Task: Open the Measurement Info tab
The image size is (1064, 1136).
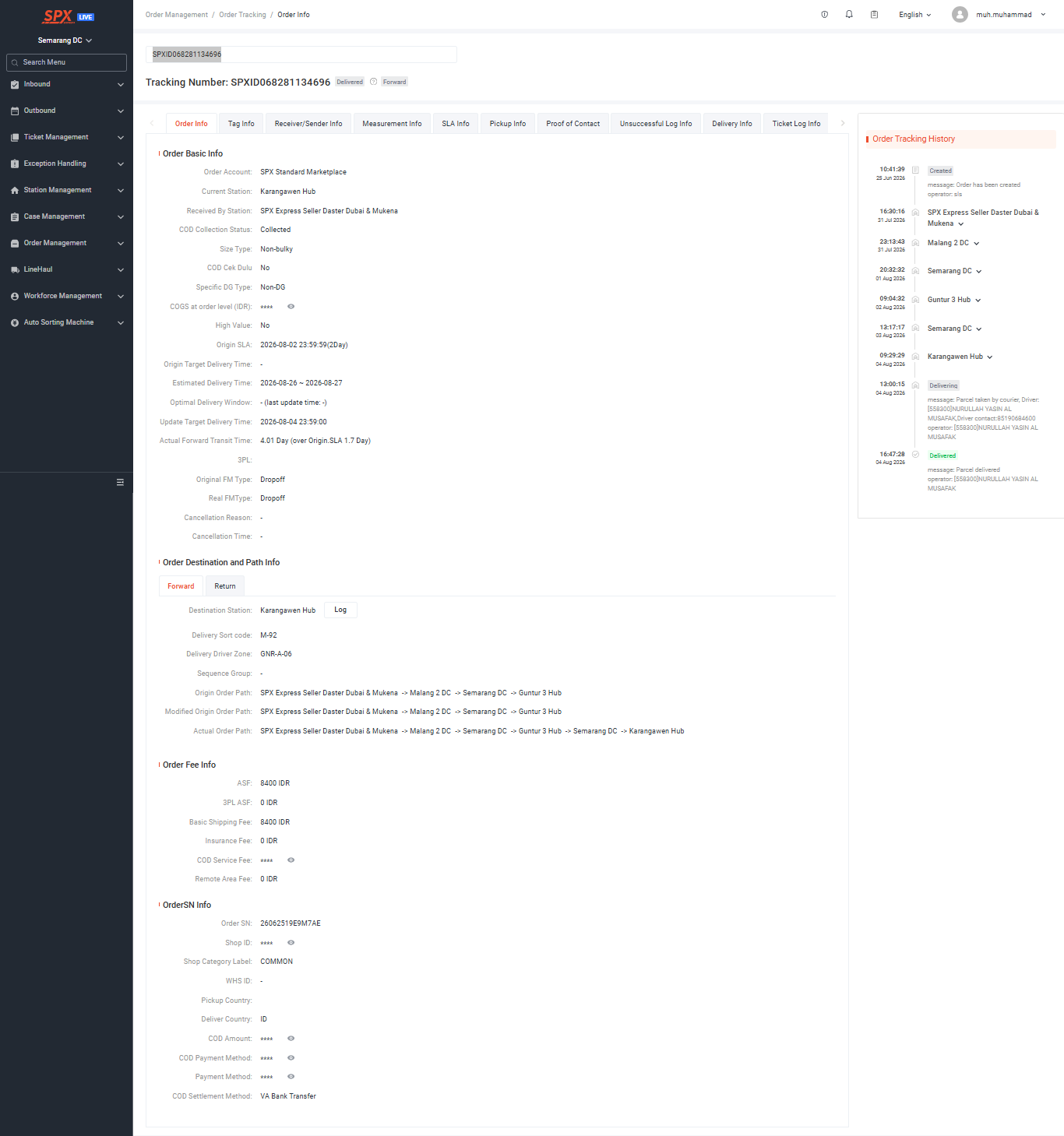Action: coord(392,124)
